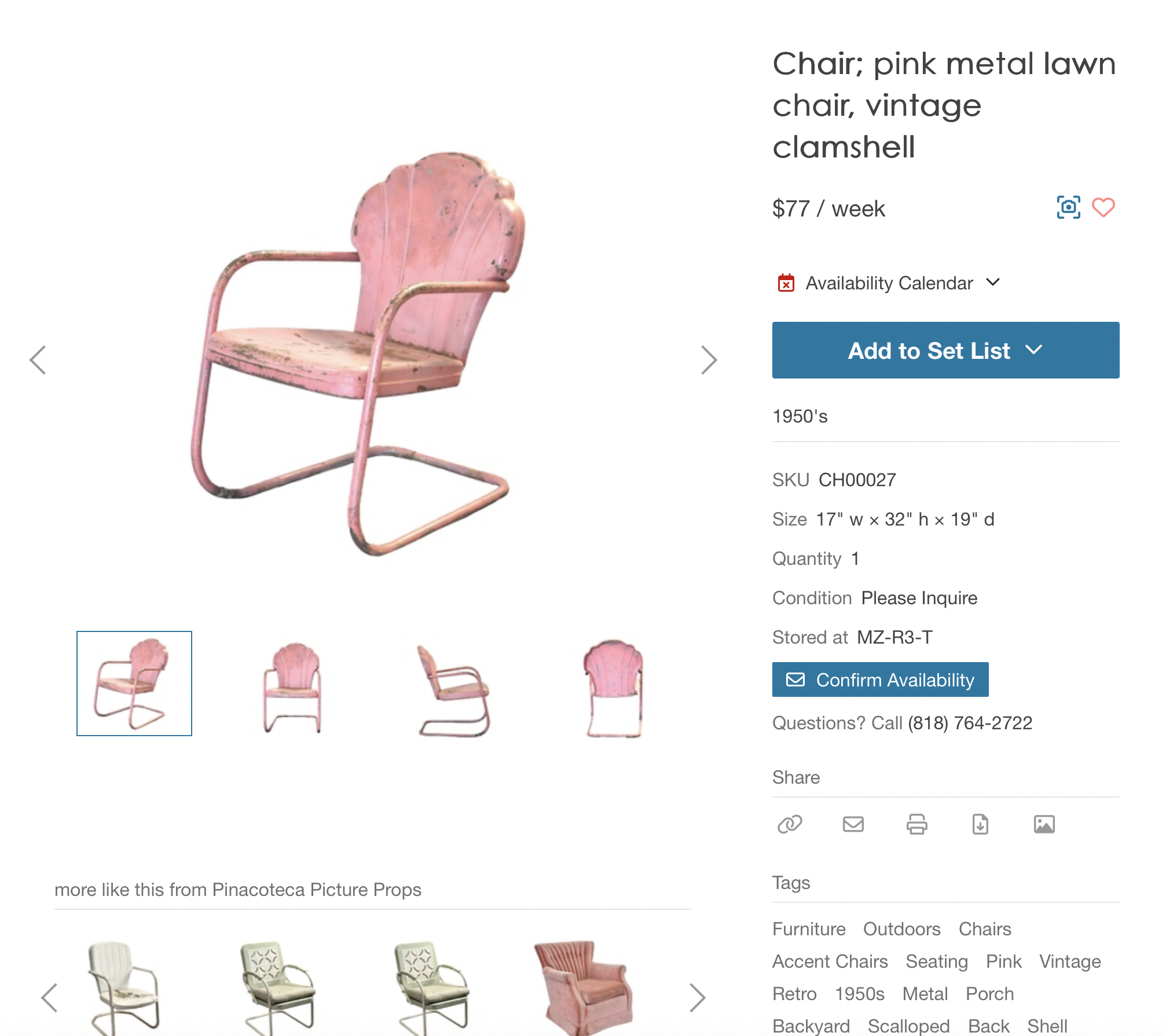The width and height of the screenshot is (1166, 1036).
Task: Advance the similar items carousel right
Action: (698, 998)
